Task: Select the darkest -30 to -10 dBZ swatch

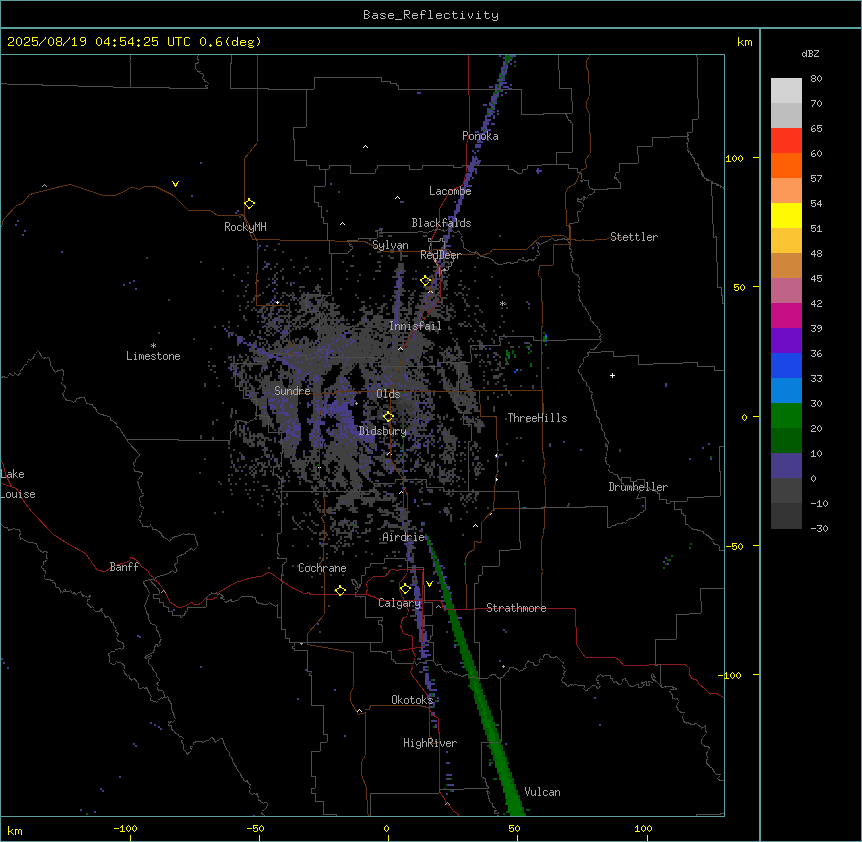Action: coord(786,516)
